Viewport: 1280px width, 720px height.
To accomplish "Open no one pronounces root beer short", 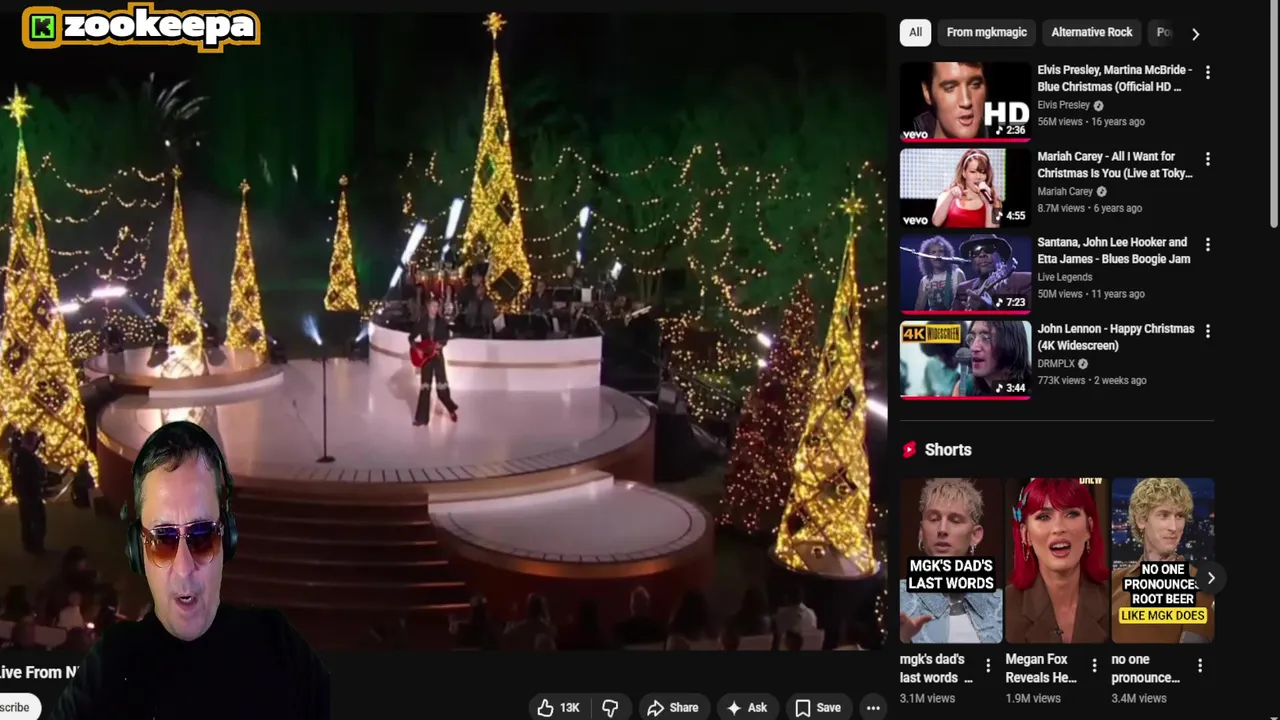I will (1163, 560).
